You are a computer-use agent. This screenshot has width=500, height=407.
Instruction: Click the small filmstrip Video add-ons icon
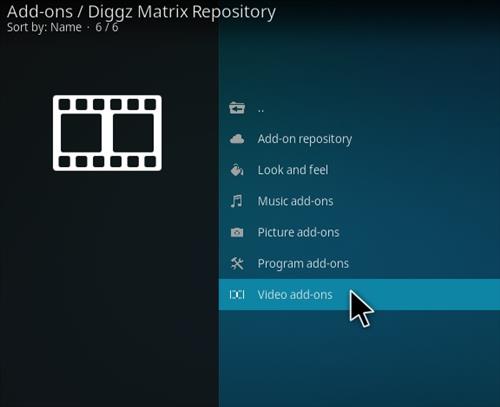[237, 295]
